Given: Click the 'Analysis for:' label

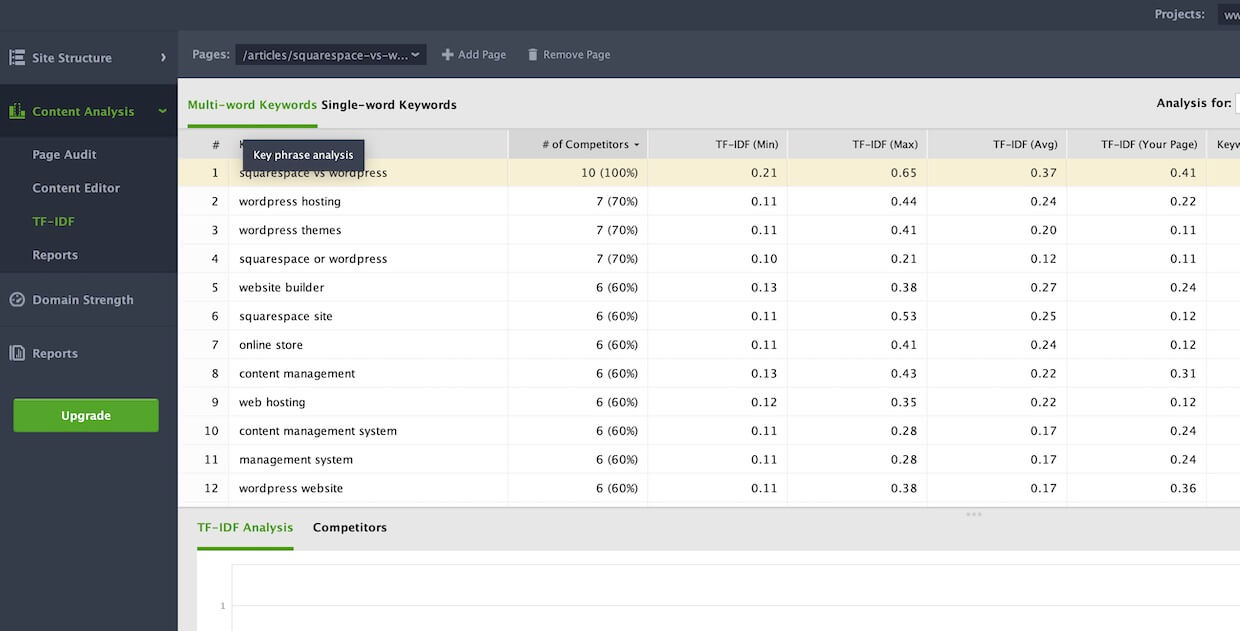Looking at the screenshot, I should tap(1194, 103).
